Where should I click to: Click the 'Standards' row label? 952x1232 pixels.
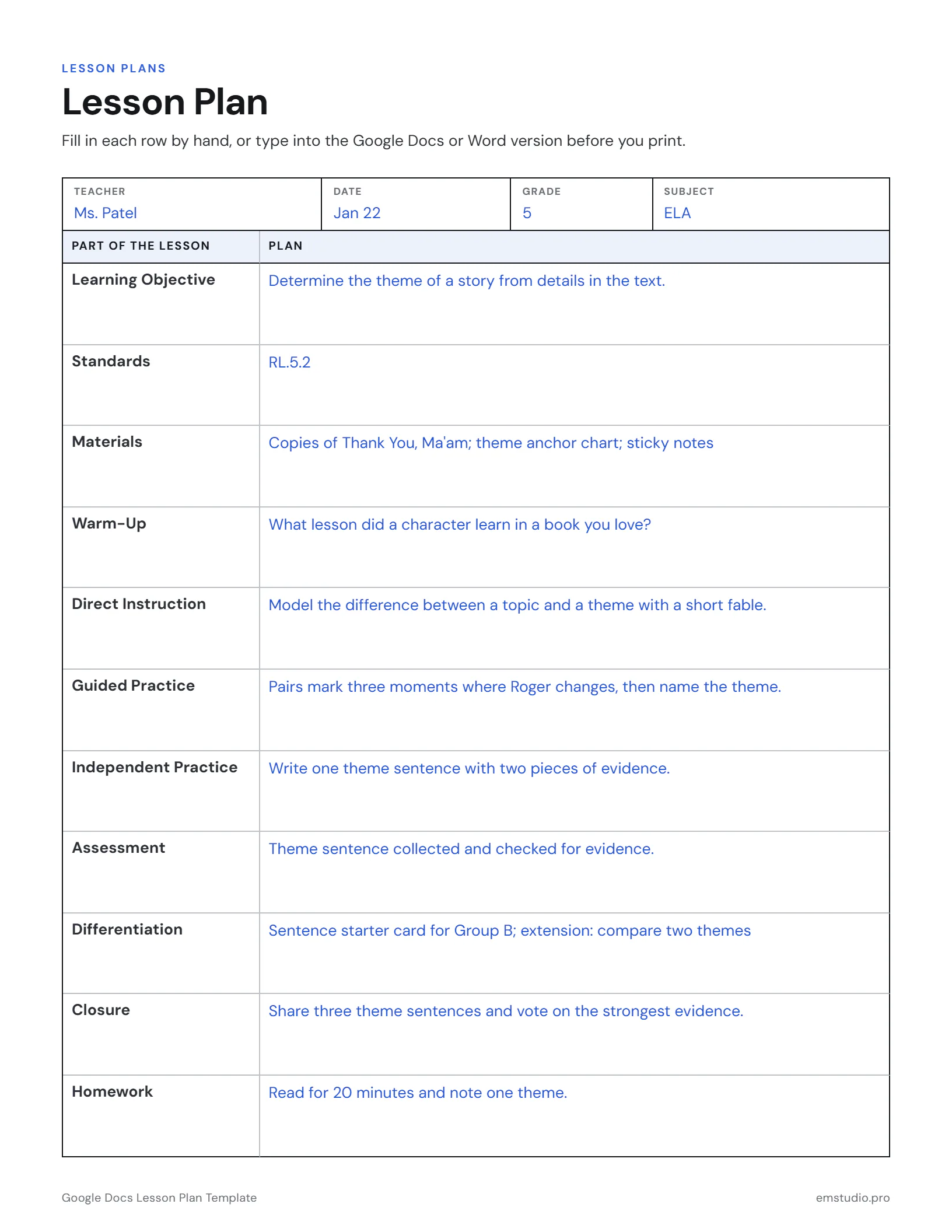coord(111,361)
